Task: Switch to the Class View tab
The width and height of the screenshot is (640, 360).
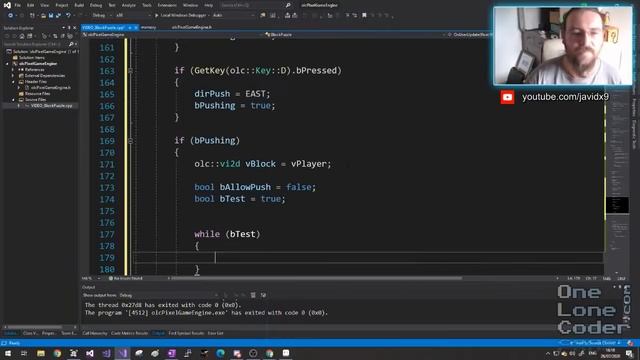Action: click(30, 333)
